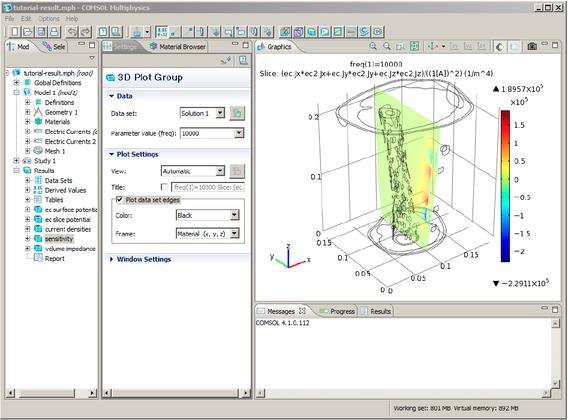
Task: Open the Parameter value (freq) dropdown
Action: pos(239,133)
